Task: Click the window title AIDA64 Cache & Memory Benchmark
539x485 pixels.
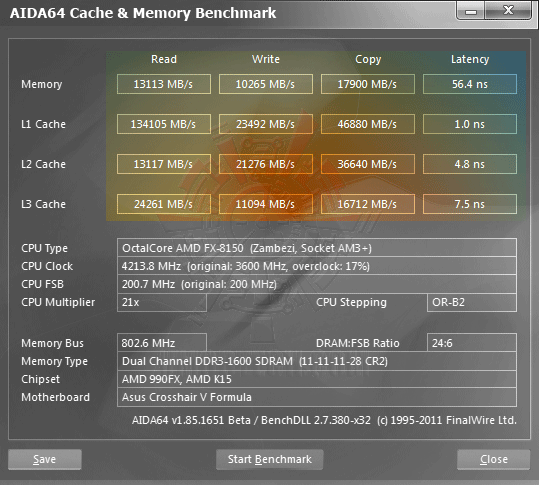Action: (143, 13)
